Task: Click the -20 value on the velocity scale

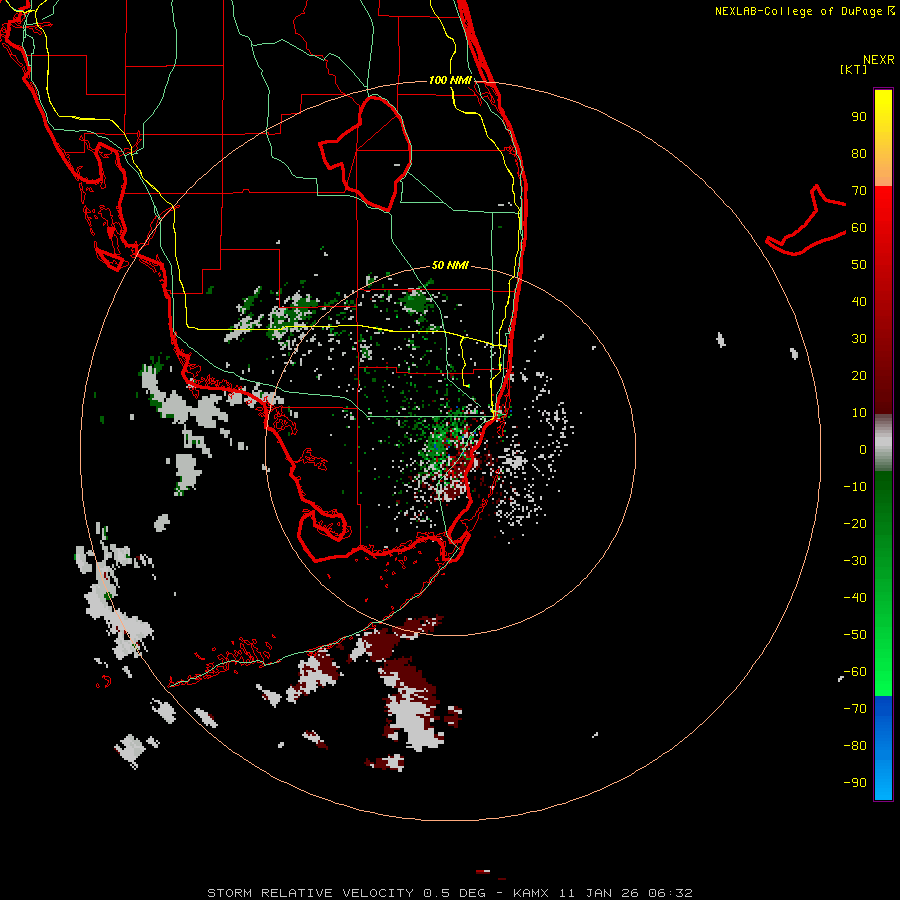Action: pyautogui.click(x=855, y=523)
